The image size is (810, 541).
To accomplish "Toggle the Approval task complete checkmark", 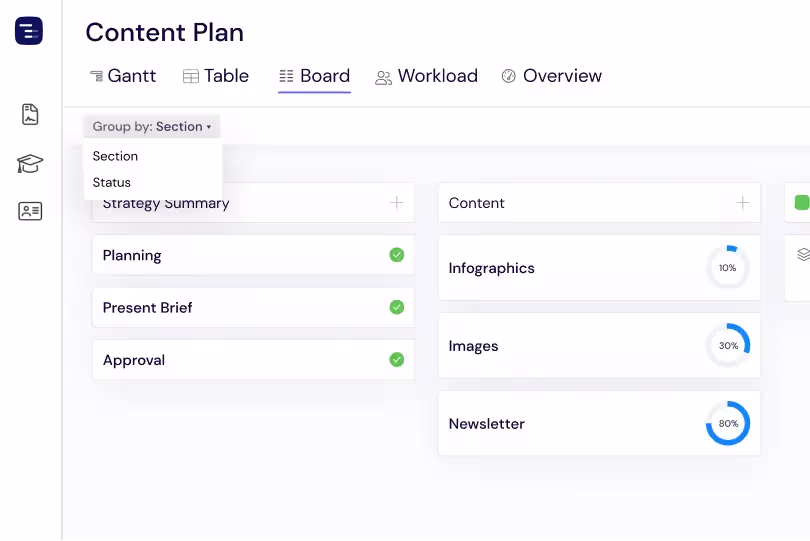I will coord(397,359).
